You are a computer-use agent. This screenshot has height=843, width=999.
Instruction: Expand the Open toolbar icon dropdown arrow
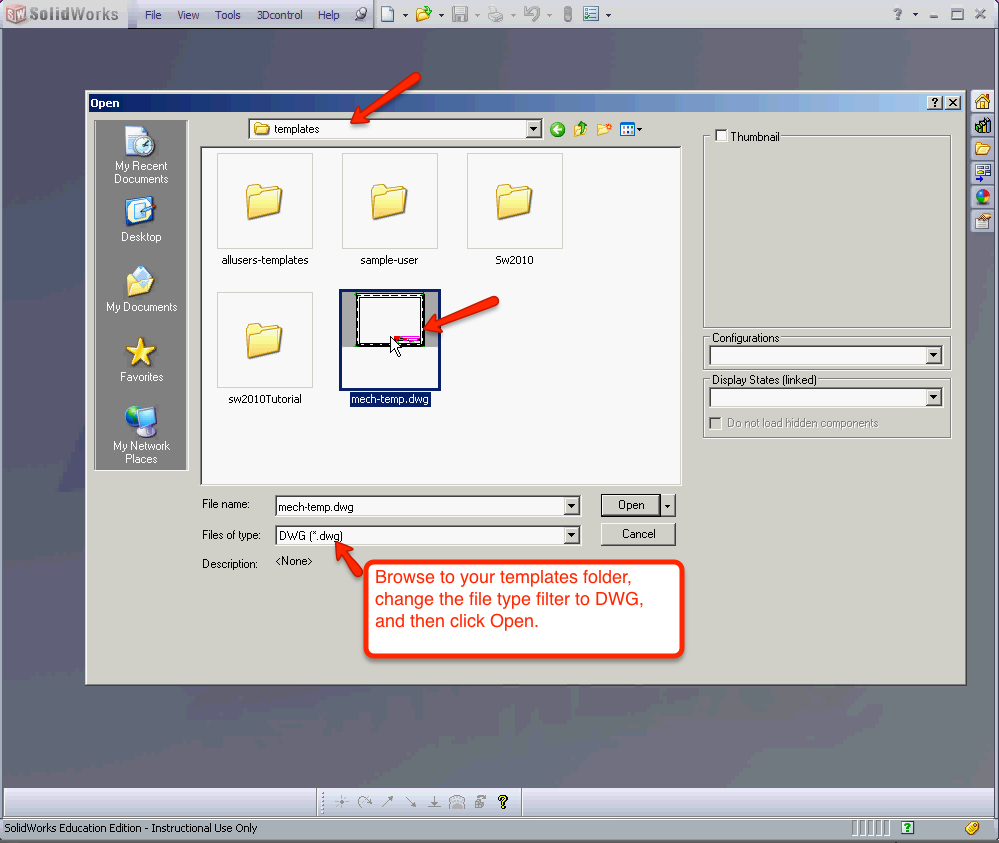point(441,15)
